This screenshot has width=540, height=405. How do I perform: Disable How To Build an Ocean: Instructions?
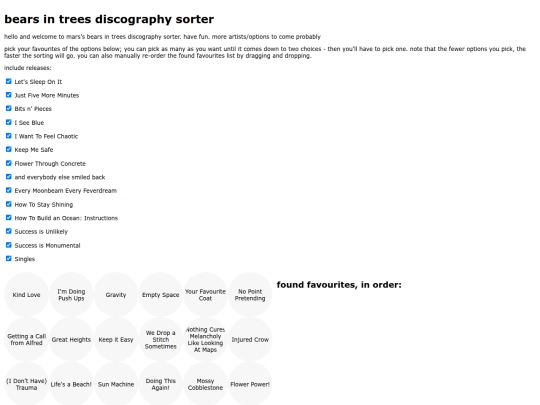point(9,218)
